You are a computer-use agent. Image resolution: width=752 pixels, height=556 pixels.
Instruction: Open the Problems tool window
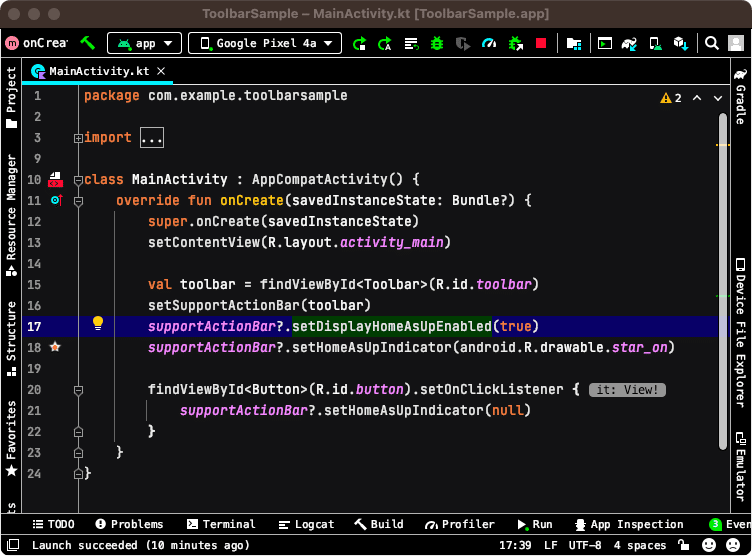click(x=129, y=524)
